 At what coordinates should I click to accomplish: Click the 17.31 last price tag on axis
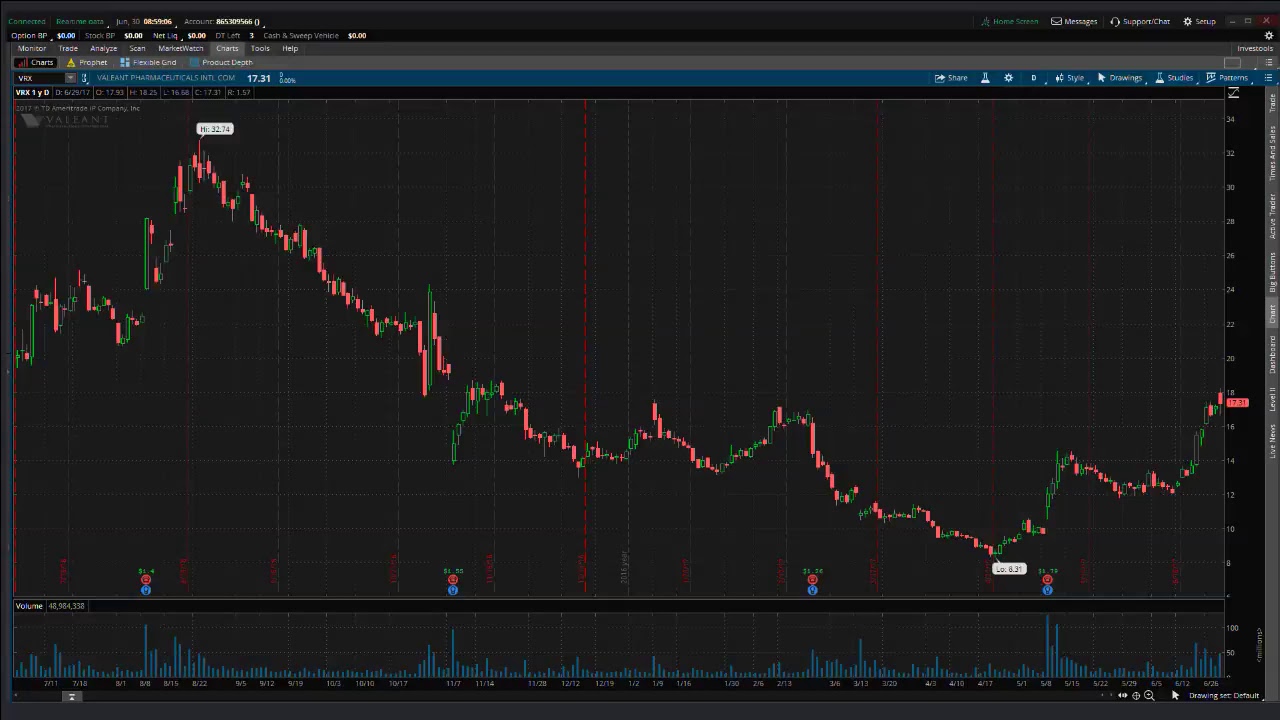[x=1238, y=402]
